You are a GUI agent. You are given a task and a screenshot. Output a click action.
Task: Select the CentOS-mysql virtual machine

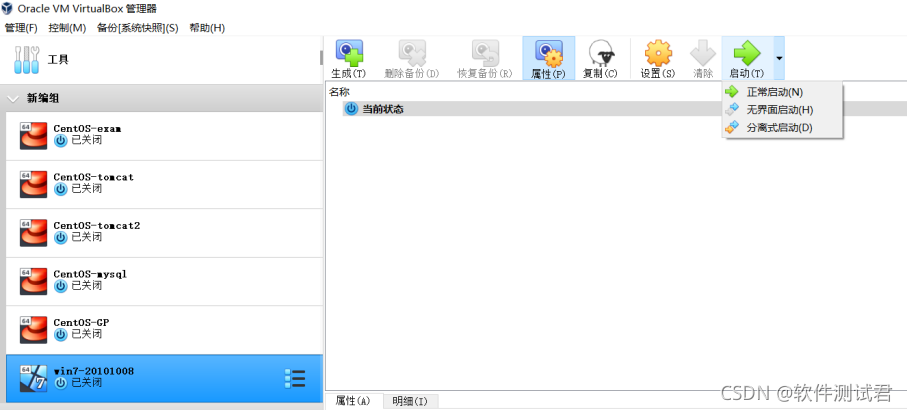164,281
